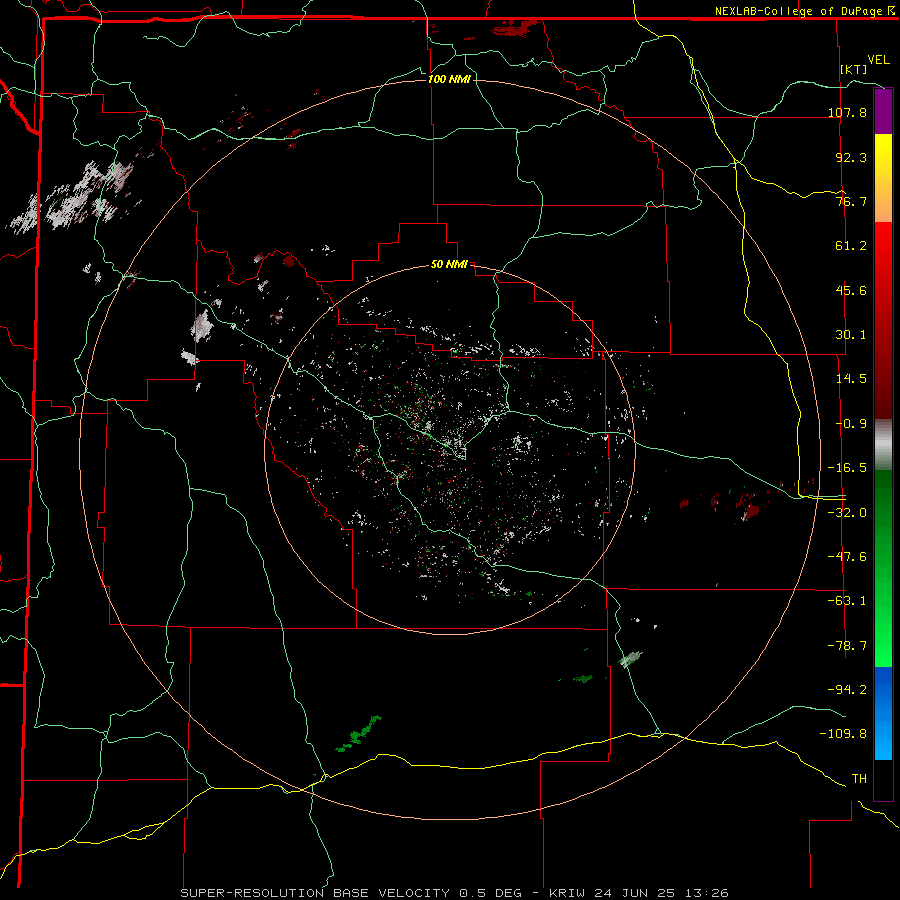Click the 14.5 value on velocity scale
900x900 pixels.
851,378
